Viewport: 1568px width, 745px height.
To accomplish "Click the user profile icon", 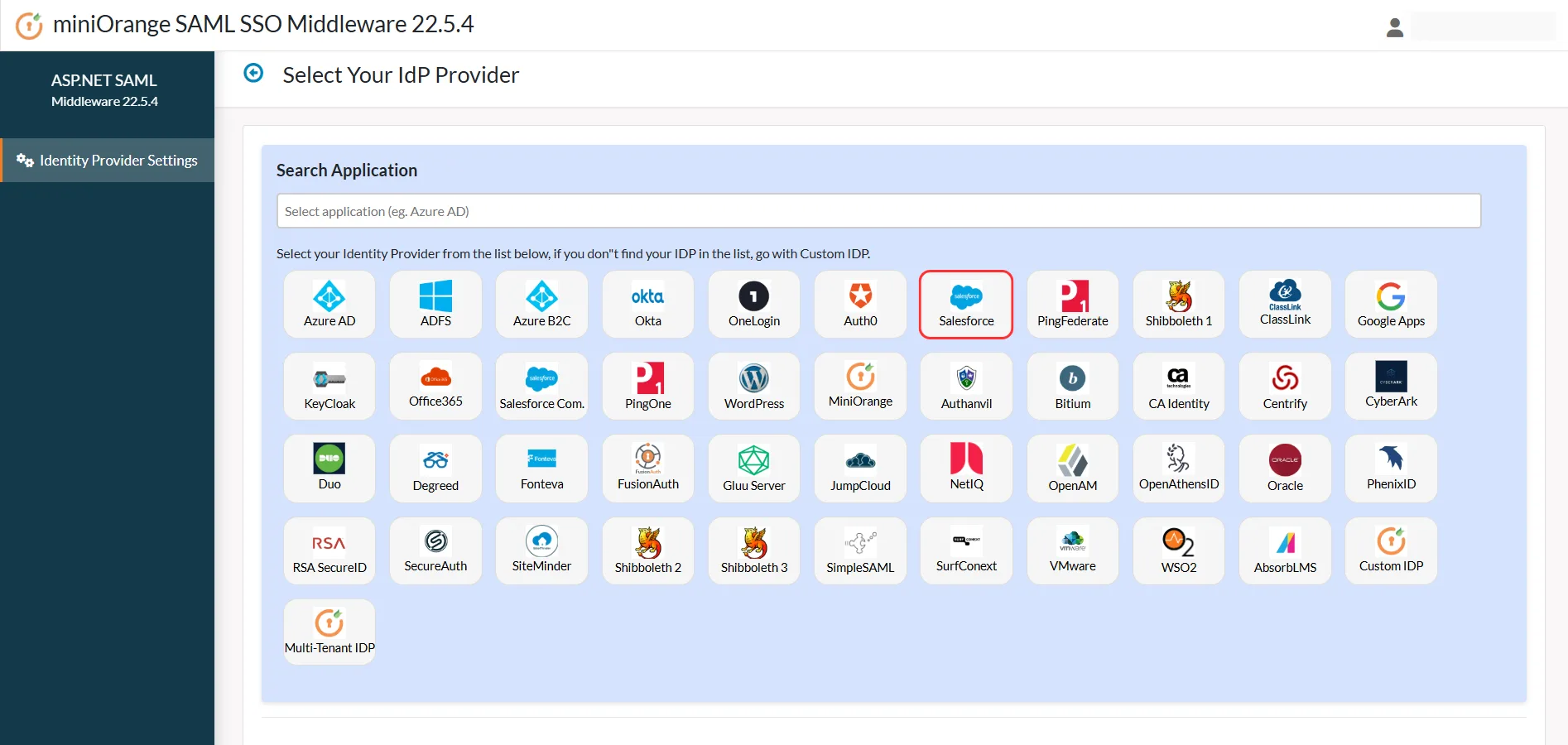I will (x=1395, y=27).
